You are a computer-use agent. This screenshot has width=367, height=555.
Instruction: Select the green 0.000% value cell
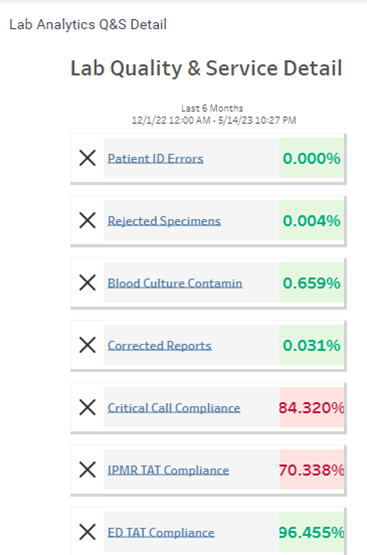[x=311, y=158]
